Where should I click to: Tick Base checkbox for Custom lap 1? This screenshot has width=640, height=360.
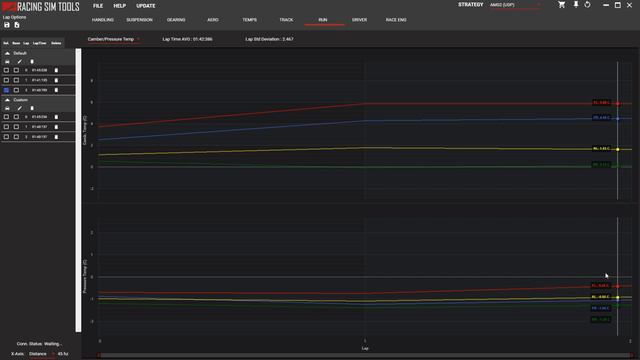[16, 127]
